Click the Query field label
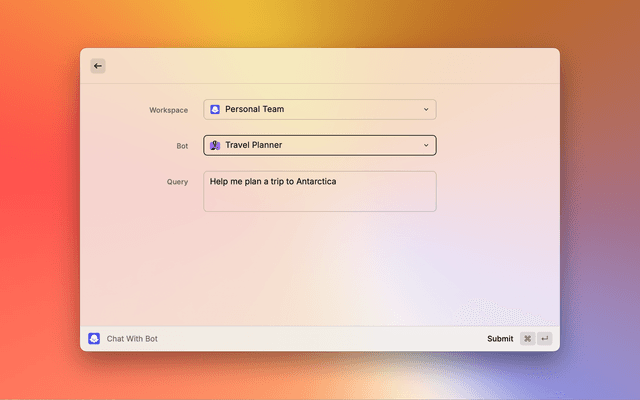640x400 pixels. click(x=177, y=182)
